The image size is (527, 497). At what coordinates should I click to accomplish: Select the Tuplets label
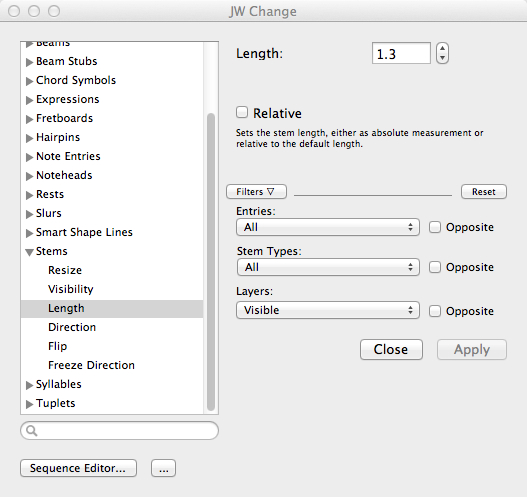pyautogui.click(x=55, y=403)
